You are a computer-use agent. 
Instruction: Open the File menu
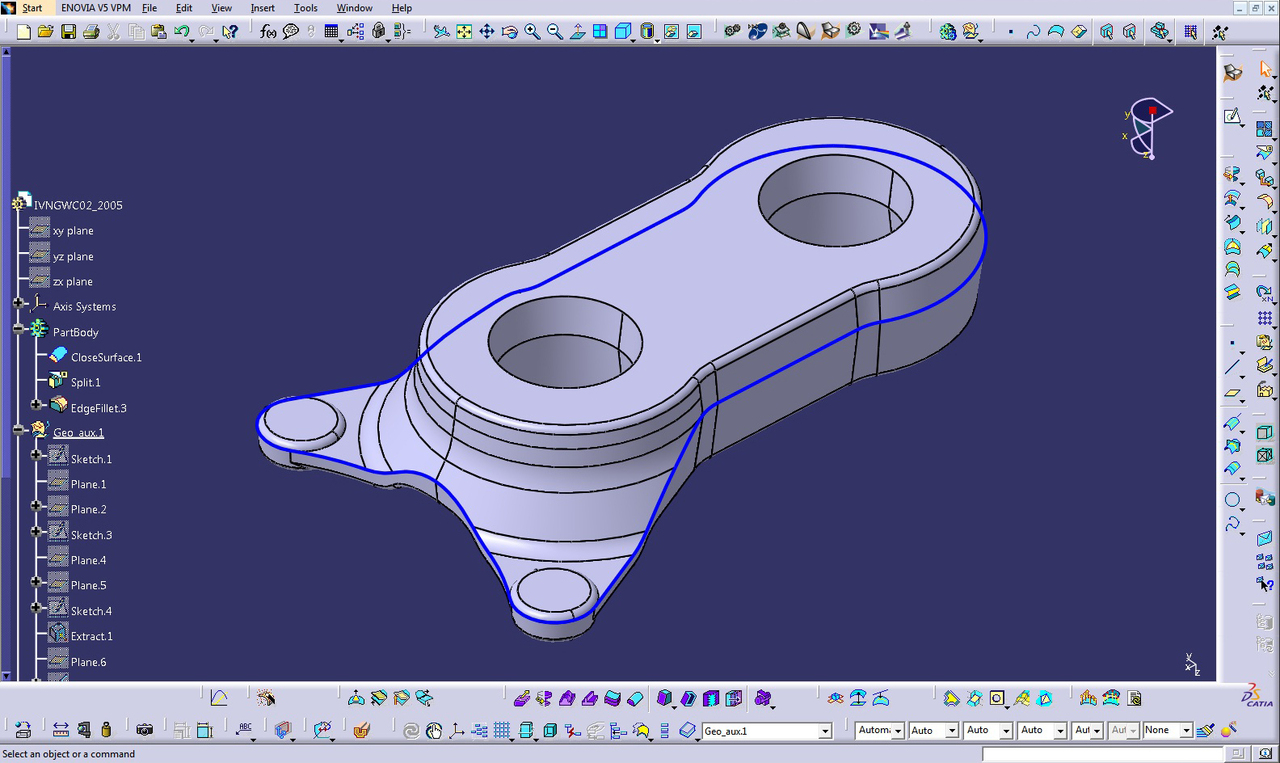point(149,8)
